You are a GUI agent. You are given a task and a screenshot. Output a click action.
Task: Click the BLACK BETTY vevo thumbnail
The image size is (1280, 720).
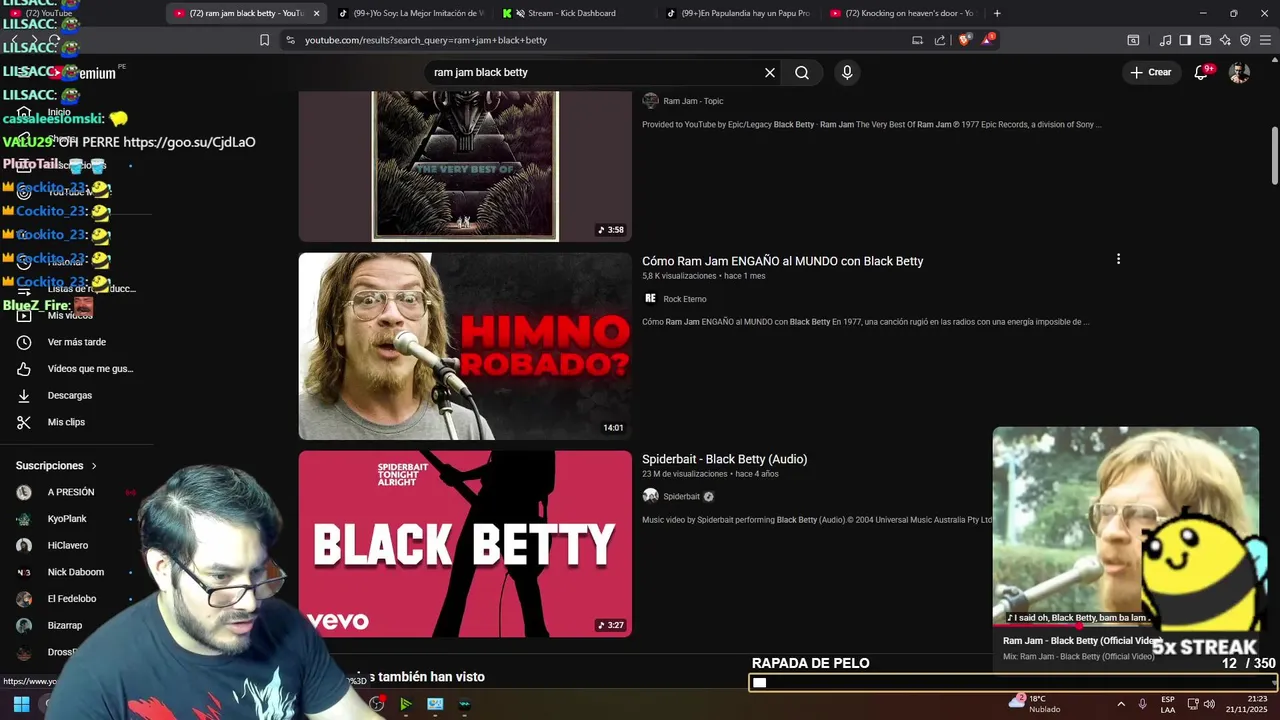tap(465, 544)
